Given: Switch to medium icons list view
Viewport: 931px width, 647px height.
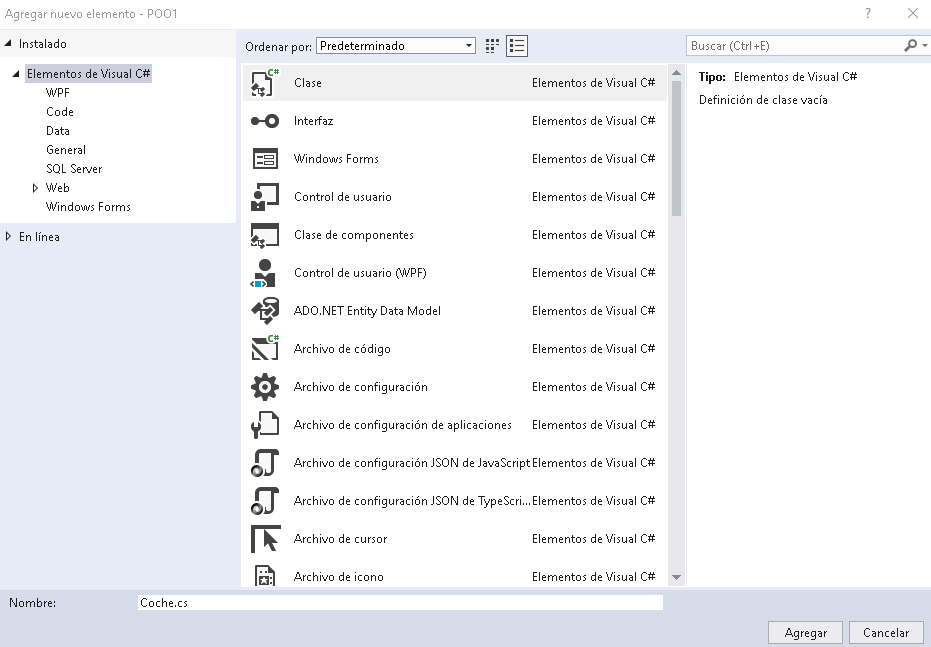Looking at the screenshot, I should click(517, 46).
